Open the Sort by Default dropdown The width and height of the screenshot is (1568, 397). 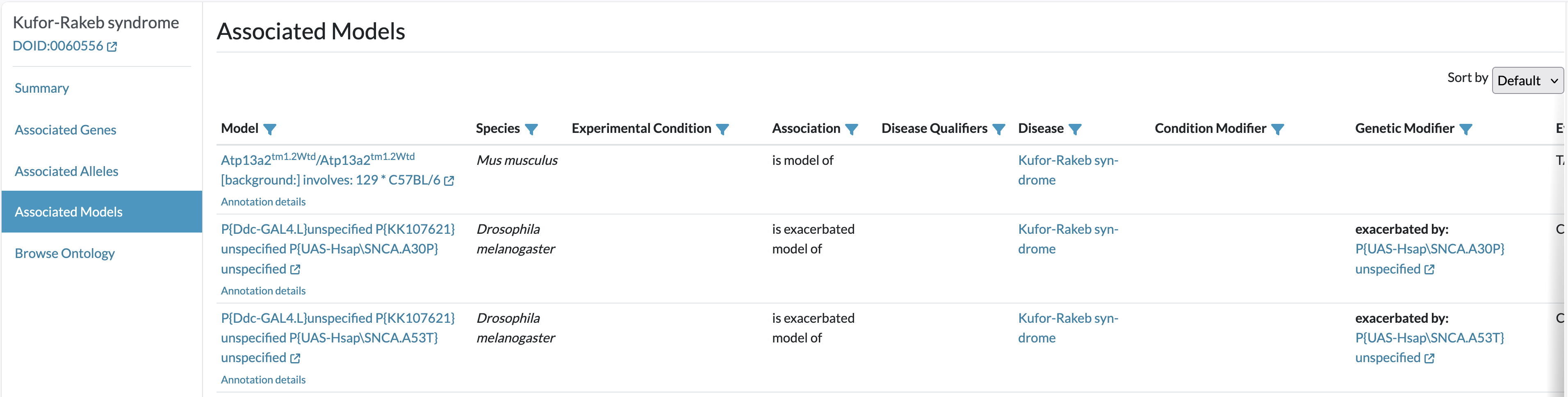coord(1527,80)
